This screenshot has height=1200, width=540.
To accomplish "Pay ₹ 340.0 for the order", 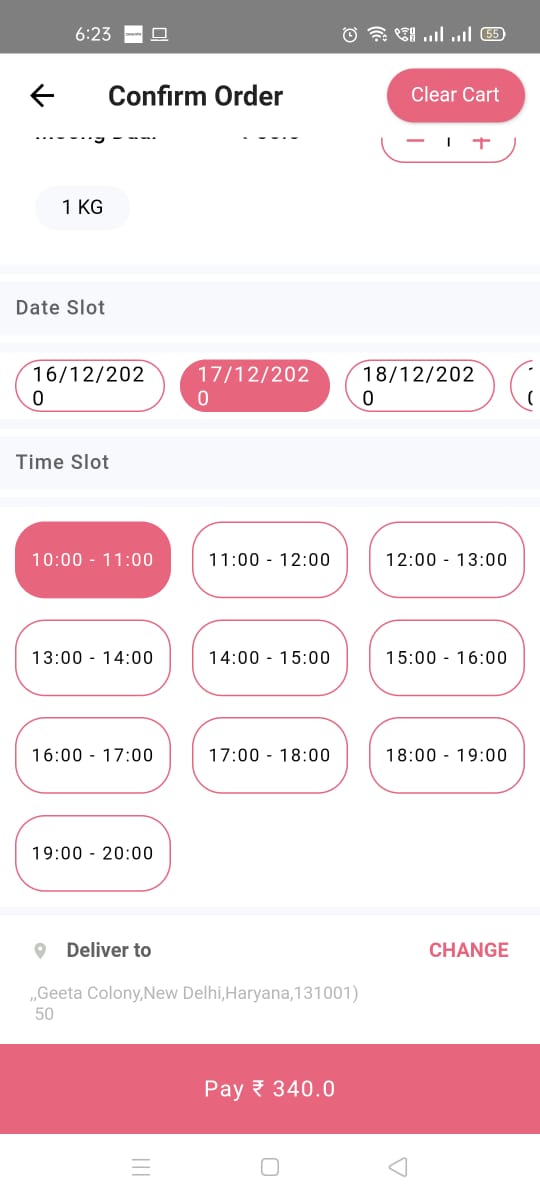I will (270, 1089).
